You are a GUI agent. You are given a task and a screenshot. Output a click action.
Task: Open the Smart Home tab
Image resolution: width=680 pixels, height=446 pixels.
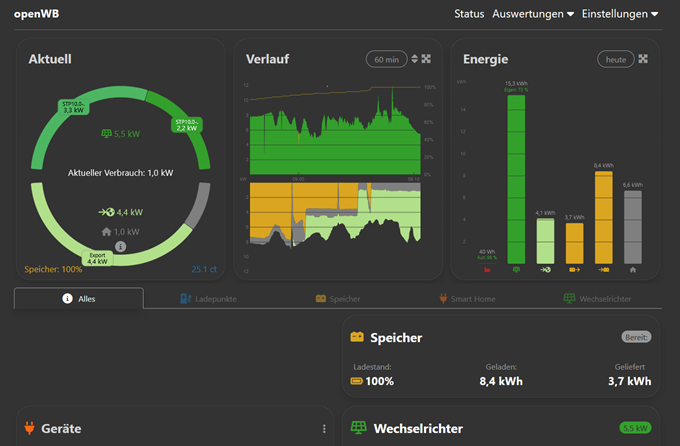(x=467, y=298)
